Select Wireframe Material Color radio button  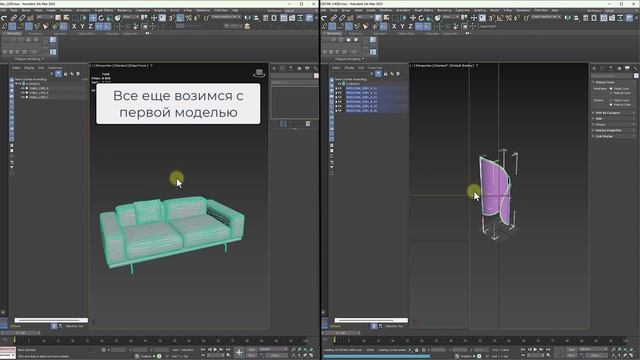pyautogui.click(x=611, y=93)
